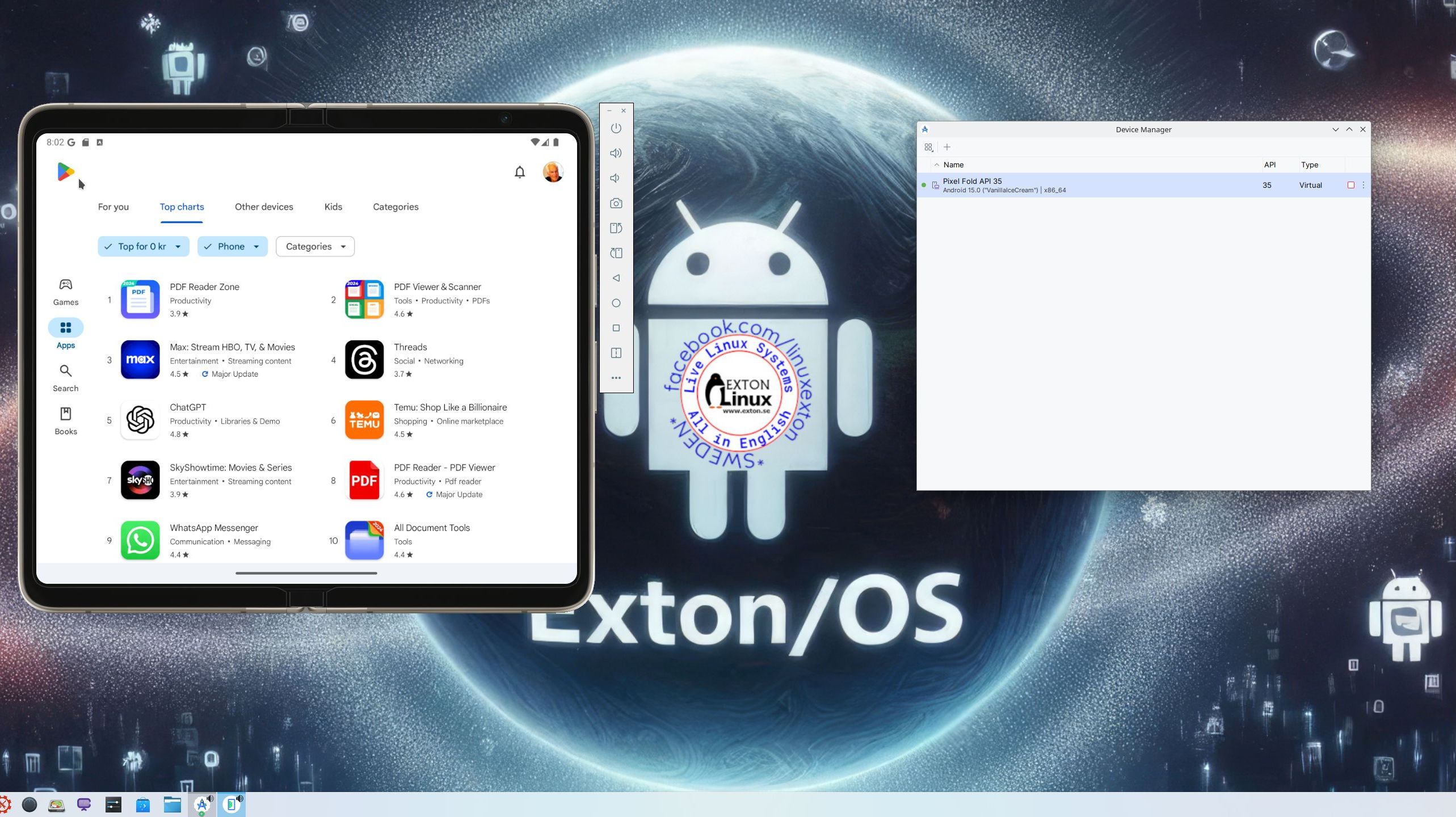
Task: Open emulator extended controls three-dots icon
Action: [616, 378]
